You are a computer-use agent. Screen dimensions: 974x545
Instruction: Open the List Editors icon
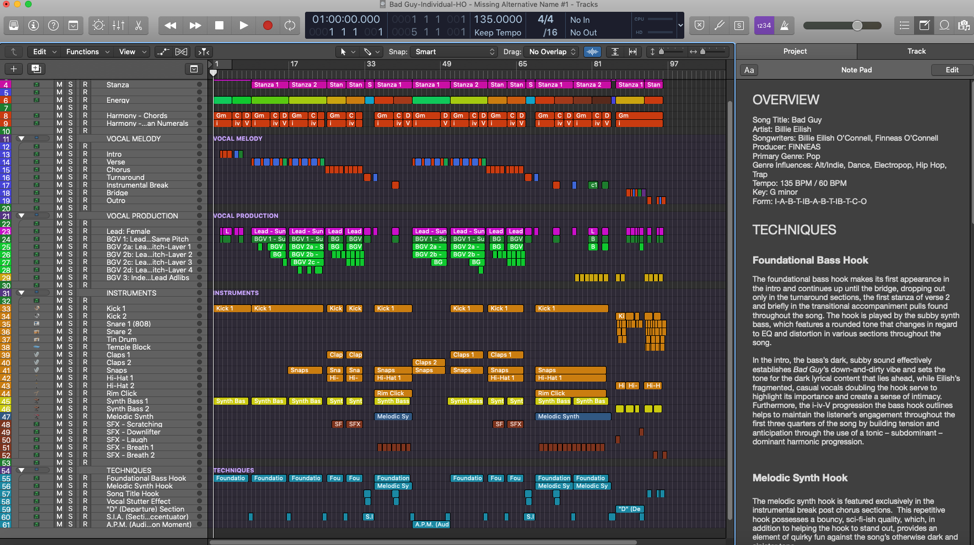click(x=904, y=25)
